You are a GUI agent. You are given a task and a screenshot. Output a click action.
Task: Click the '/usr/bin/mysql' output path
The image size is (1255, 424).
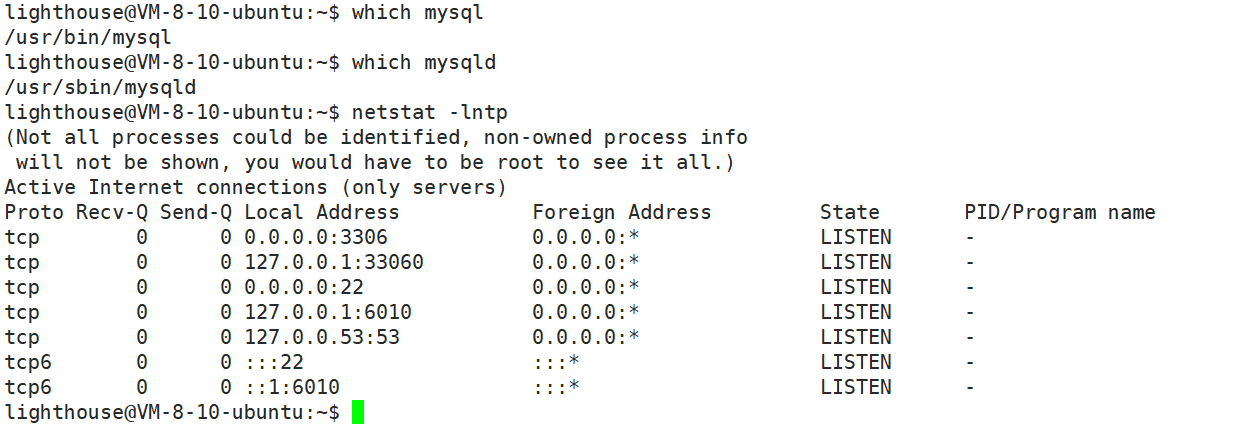pos(88,38)
